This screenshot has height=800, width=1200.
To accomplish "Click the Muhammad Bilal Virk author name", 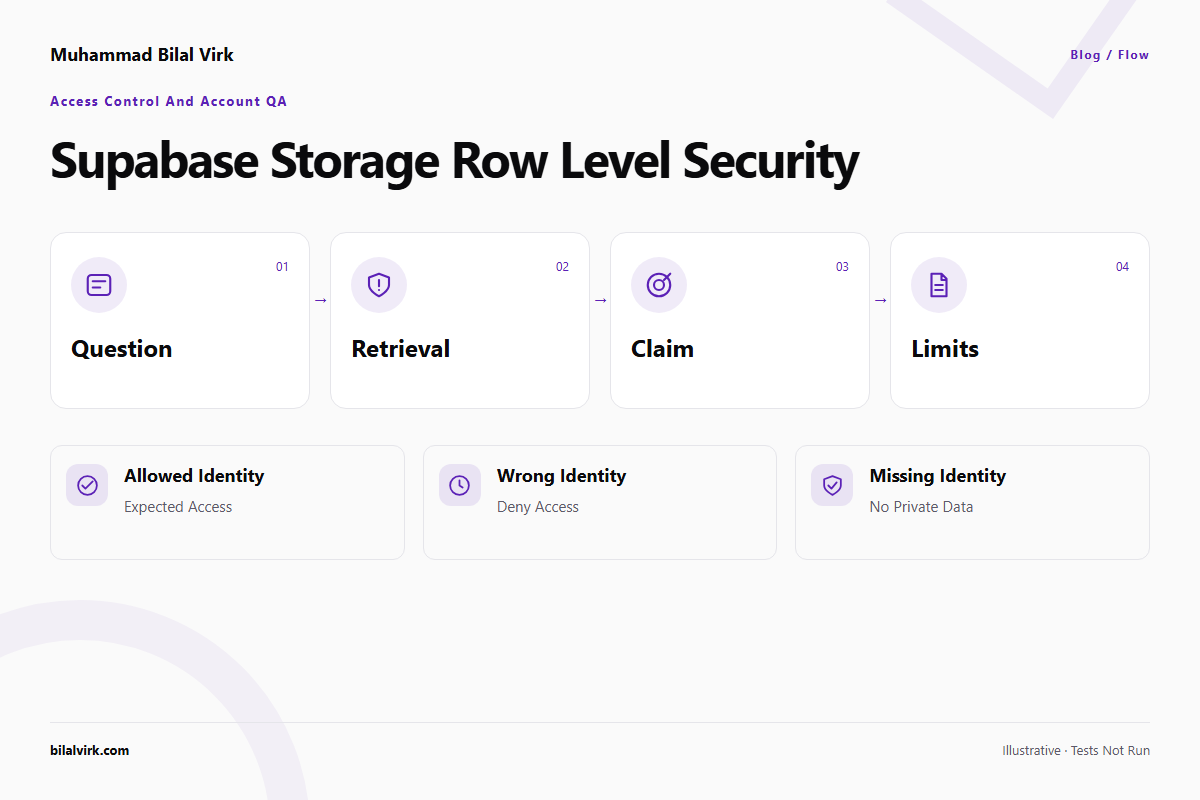I will tap(142, 55).
